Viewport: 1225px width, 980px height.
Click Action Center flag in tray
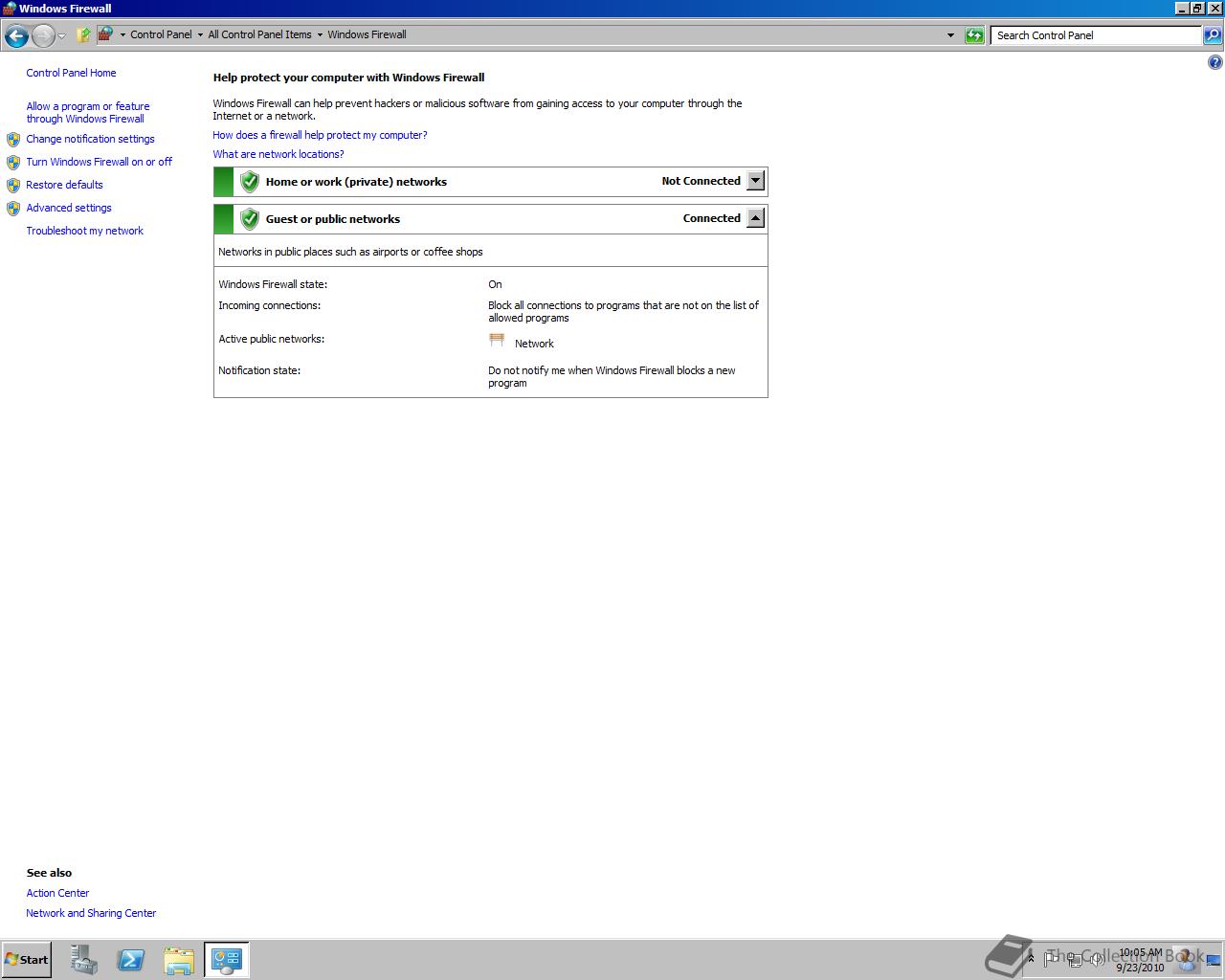[1053, 958]
